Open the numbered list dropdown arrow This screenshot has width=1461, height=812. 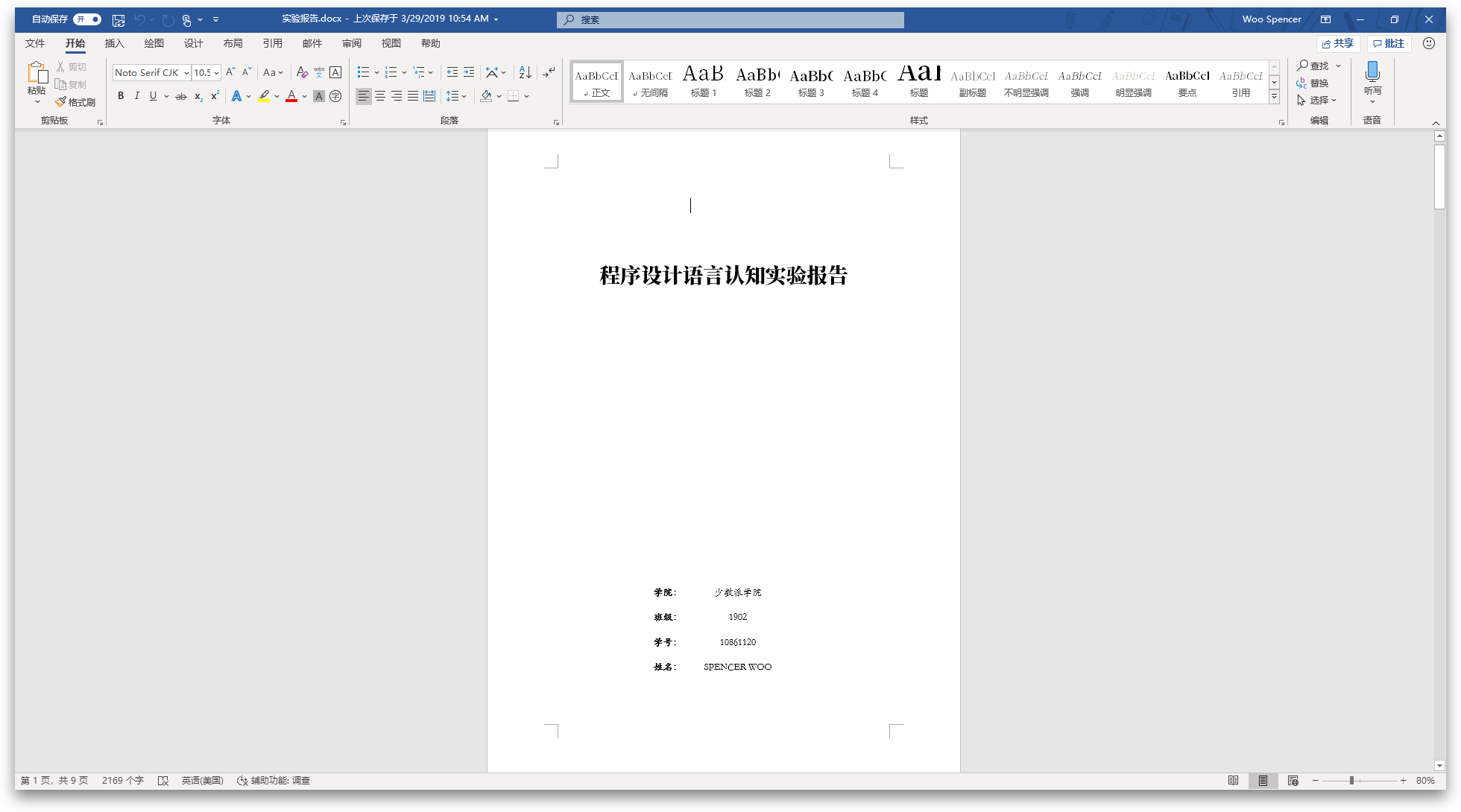coord(404,72)
